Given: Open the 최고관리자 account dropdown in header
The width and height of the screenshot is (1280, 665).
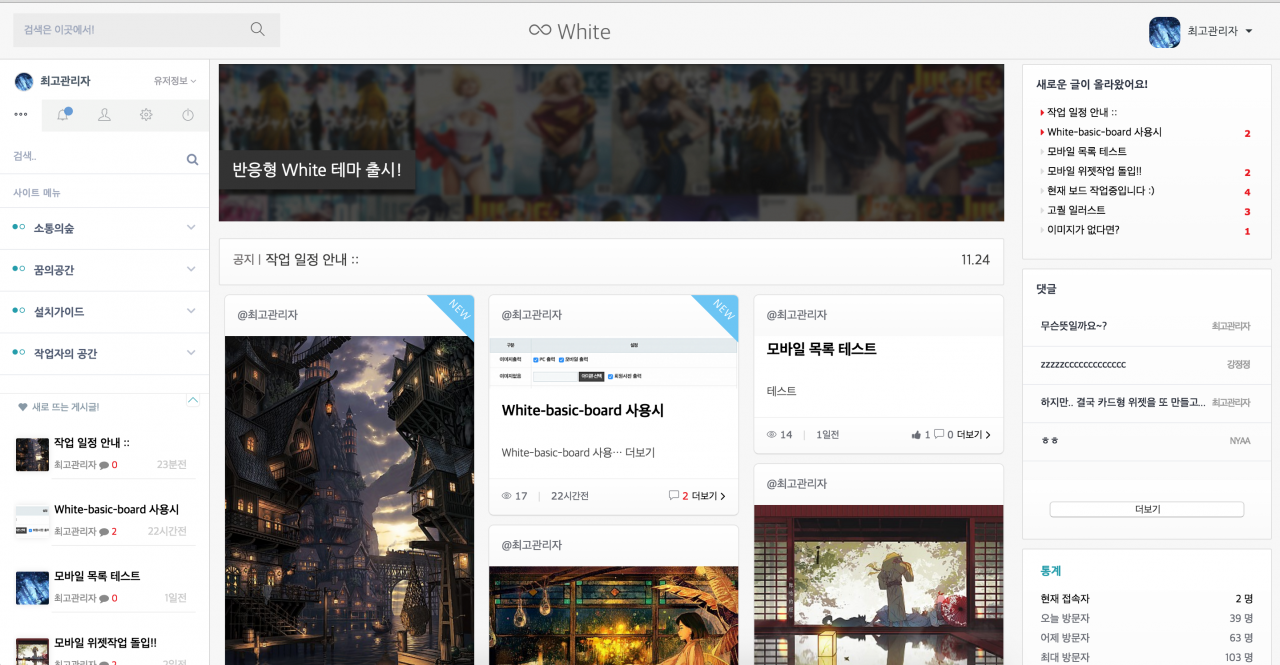Looking at the screenshot, I should pyautogui.click(x=1201, y=31).
